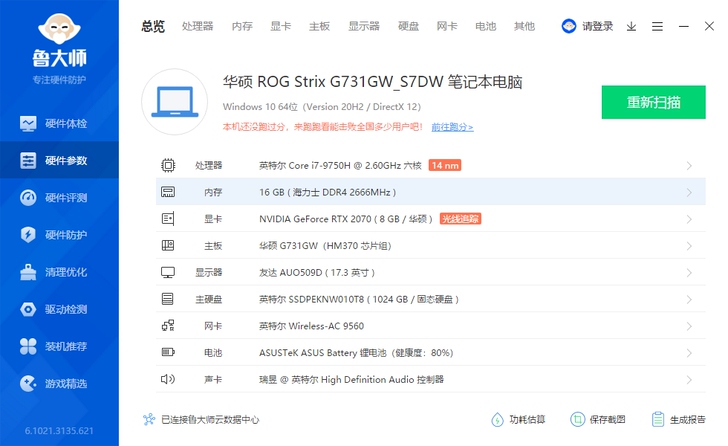728x446 pixels.
Task: Expand the 网卡 row chevron
Action: pyautogui.click(x=689, y=326)
